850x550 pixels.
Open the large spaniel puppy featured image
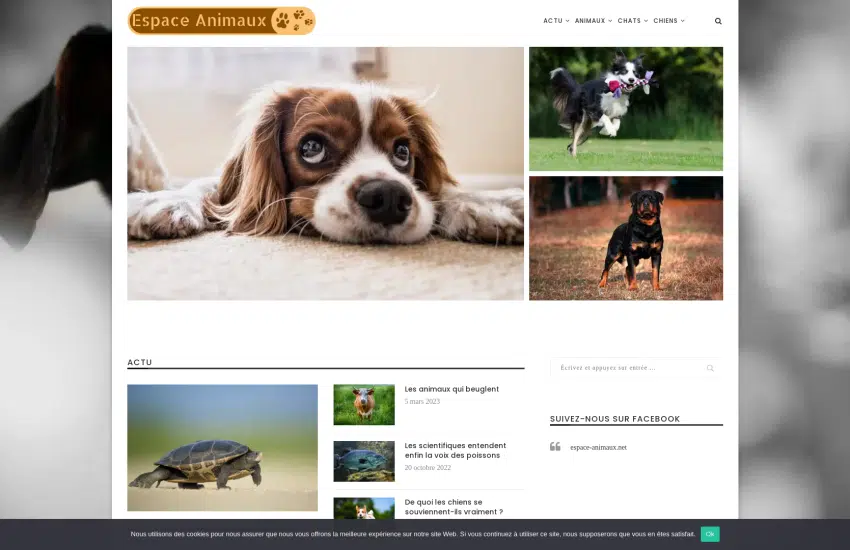pyautogui.click(x=325, y=173)
